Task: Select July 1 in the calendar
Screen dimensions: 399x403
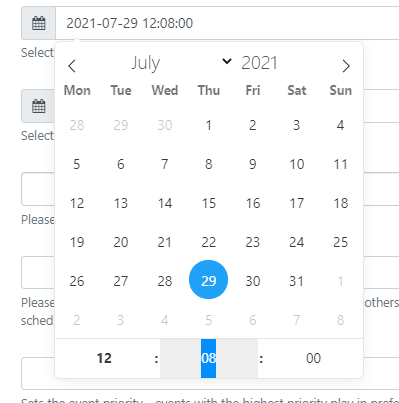Action: click(209, 125)
